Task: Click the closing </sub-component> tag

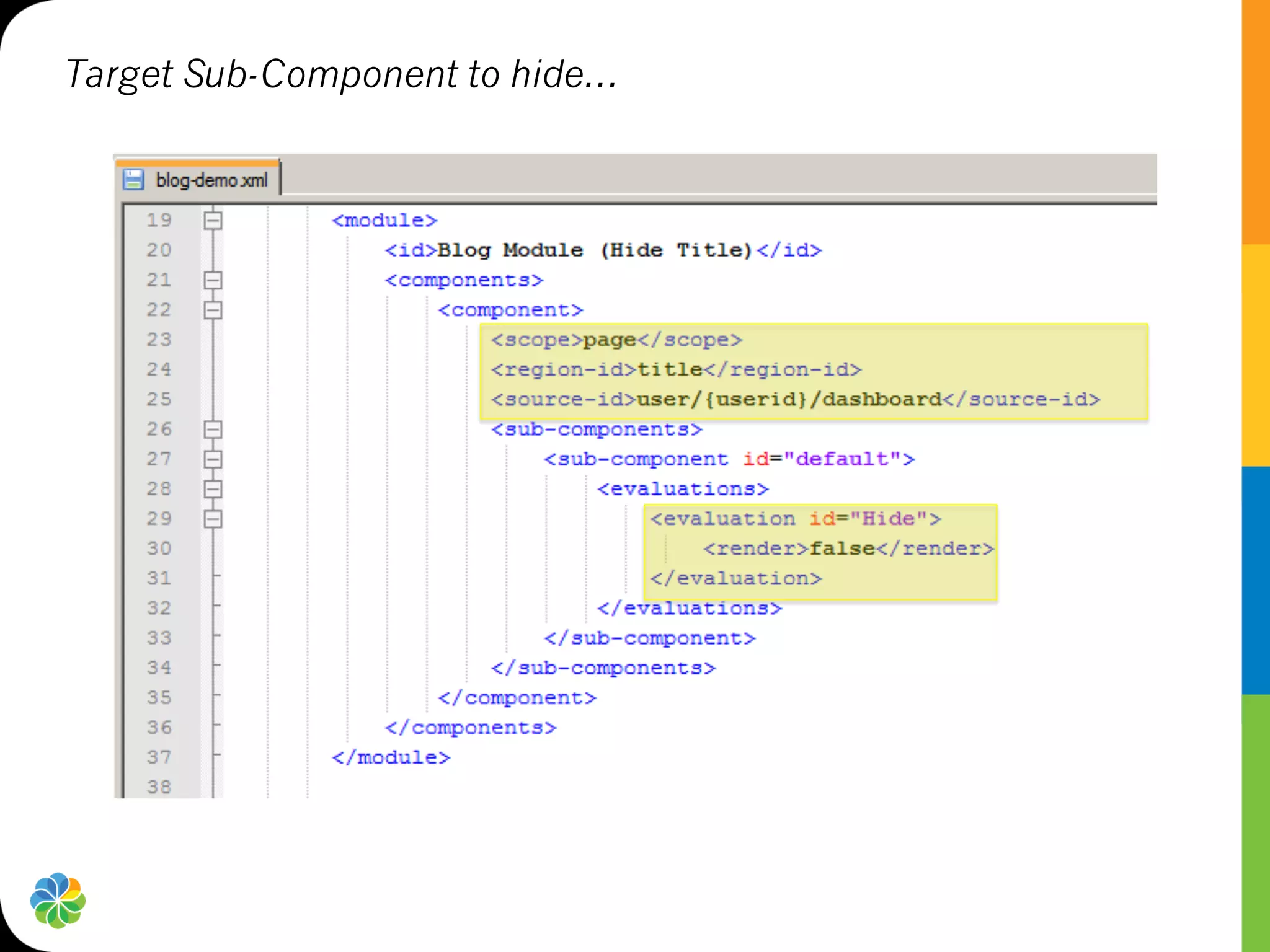Action: [650, 638]
